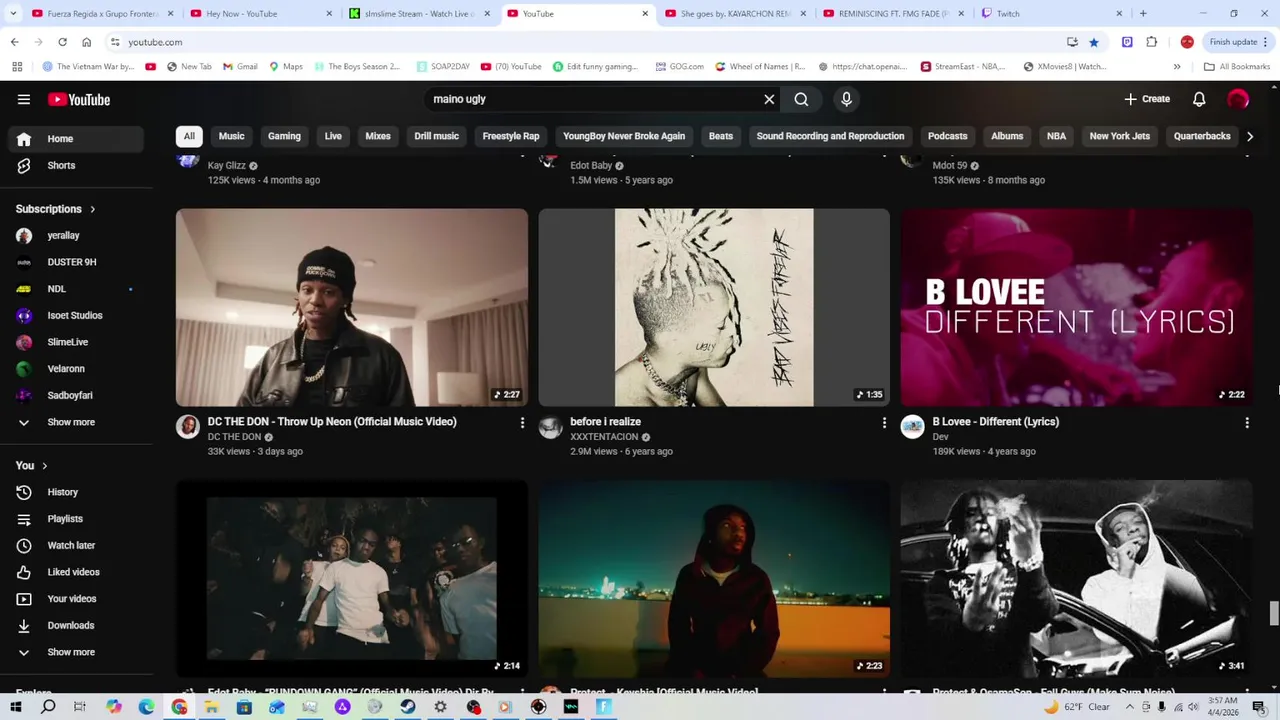This screenshot has height=720, width=1280.
Task: Click the YouTube logo
Action: tap(79, 99)
